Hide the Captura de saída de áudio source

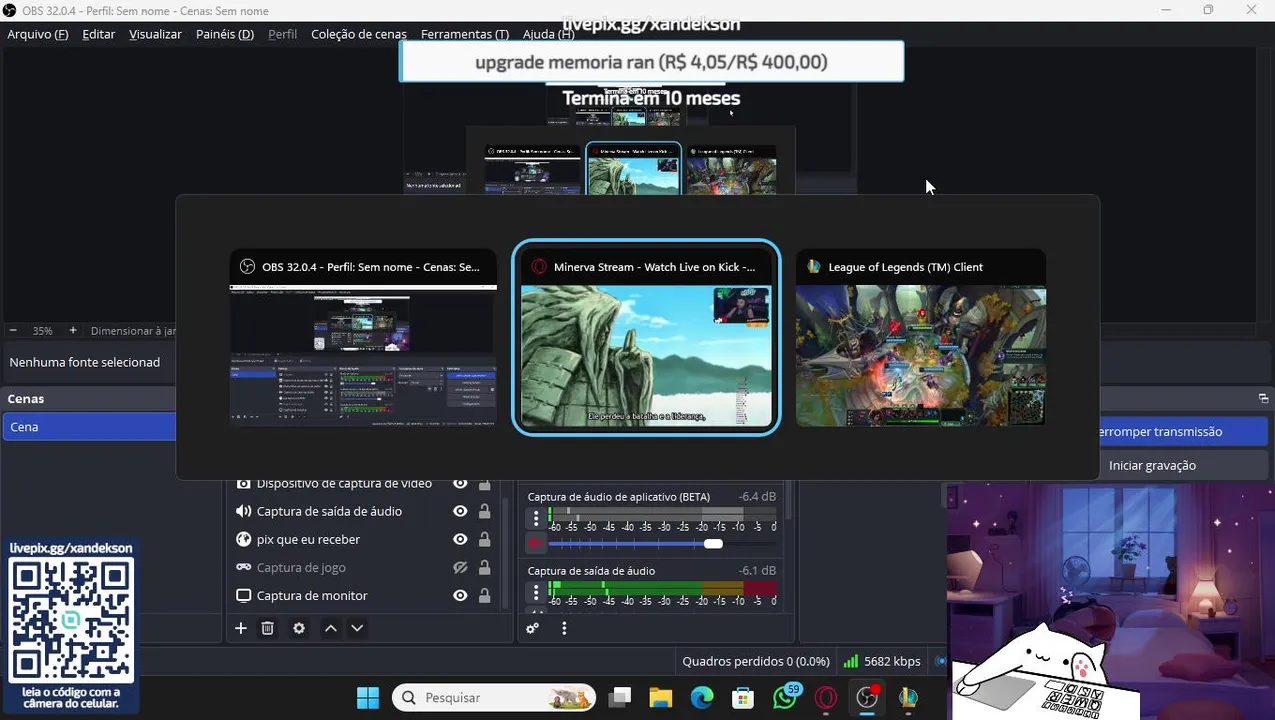click(460, 511)
